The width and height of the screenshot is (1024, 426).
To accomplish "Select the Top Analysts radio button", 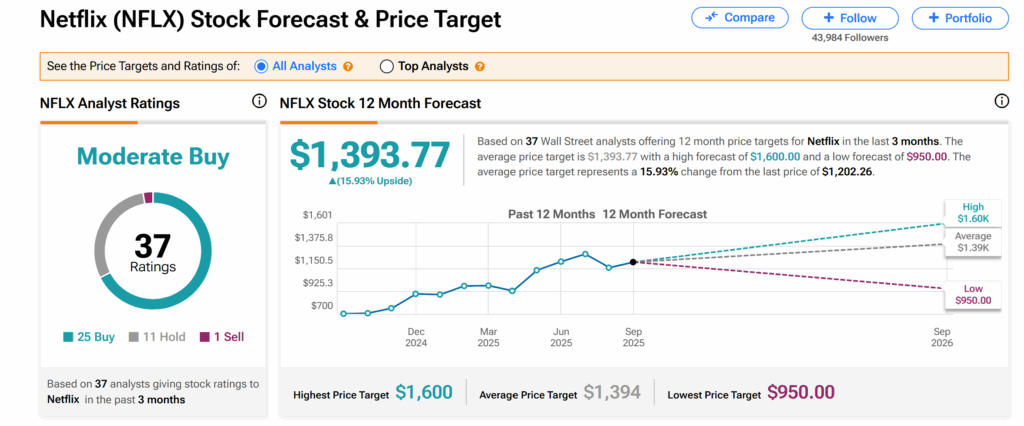I will coord(387,67).
